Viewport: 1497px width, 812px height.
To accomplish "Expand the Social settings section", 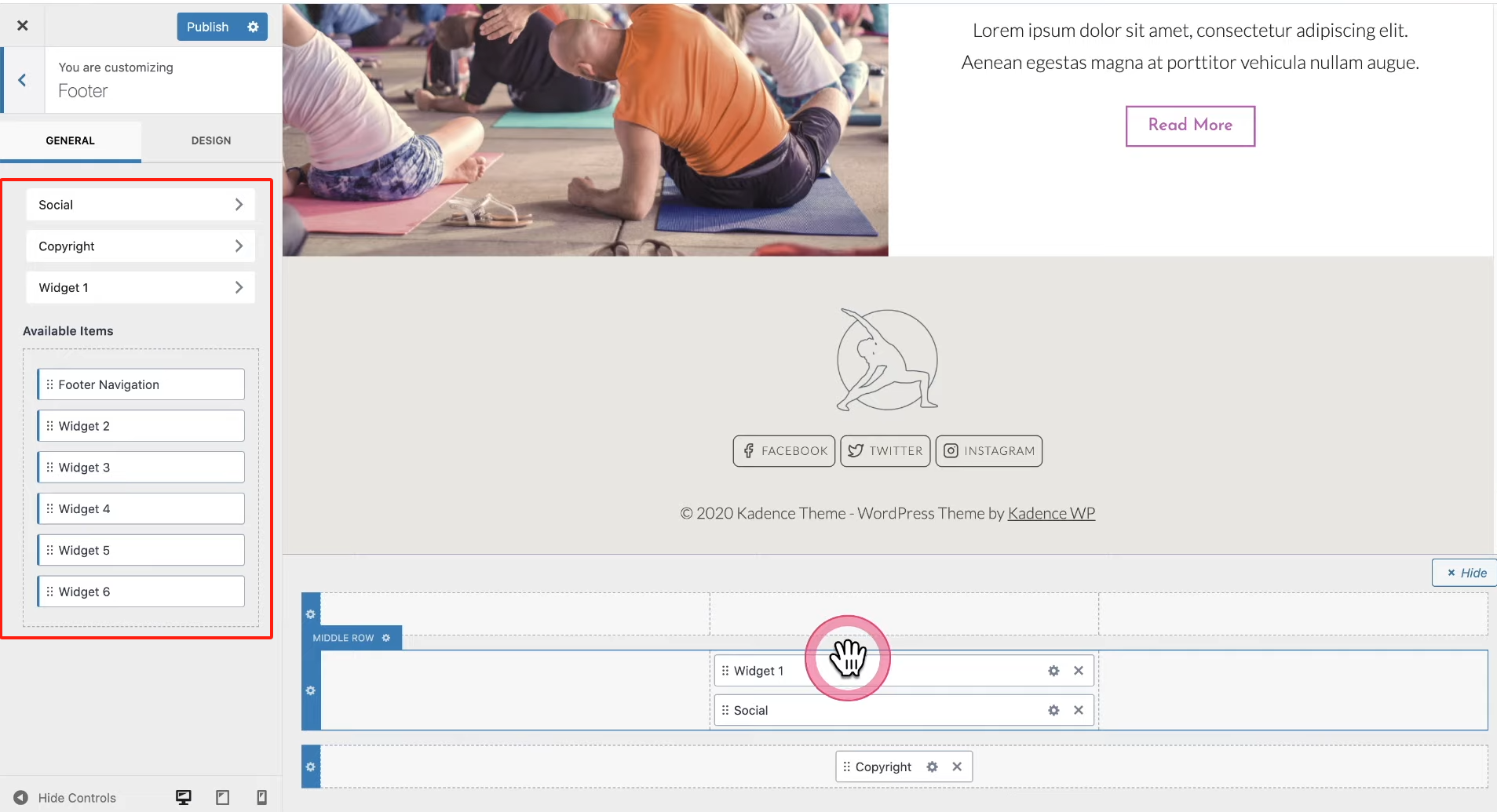I will 141,205.
